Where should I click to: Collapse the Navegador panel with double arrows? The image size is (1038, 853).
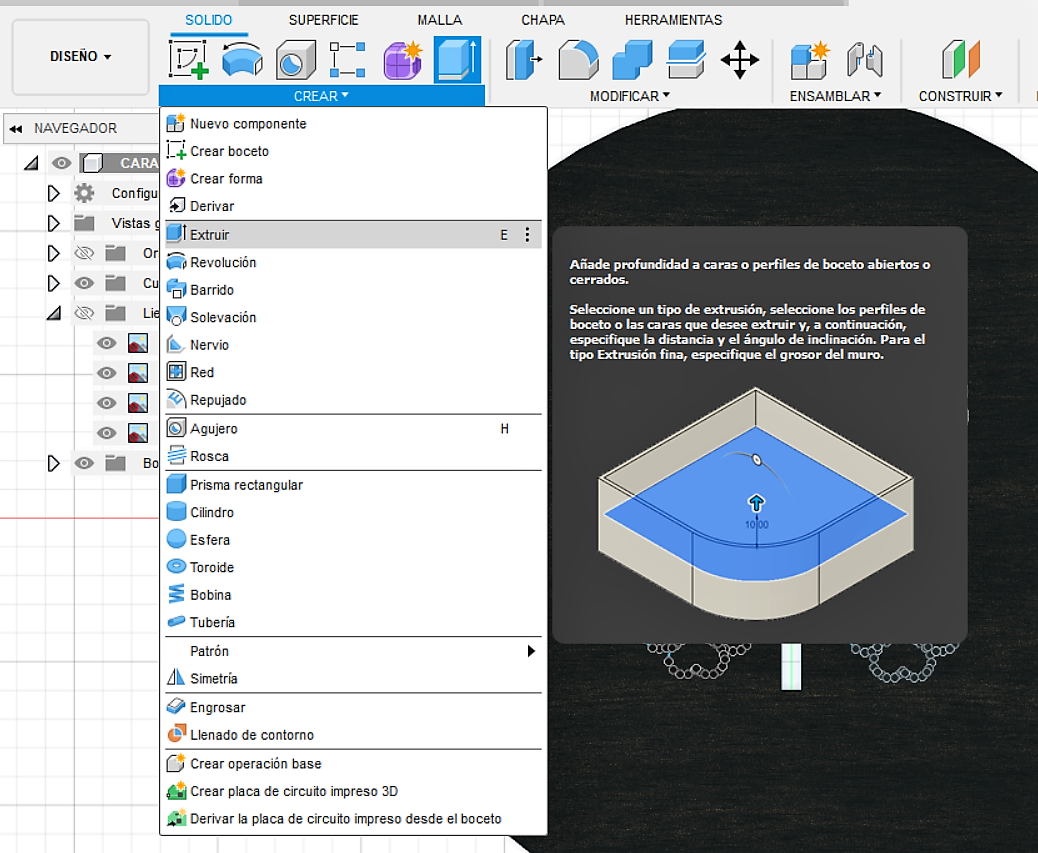(x=16, y=128)
